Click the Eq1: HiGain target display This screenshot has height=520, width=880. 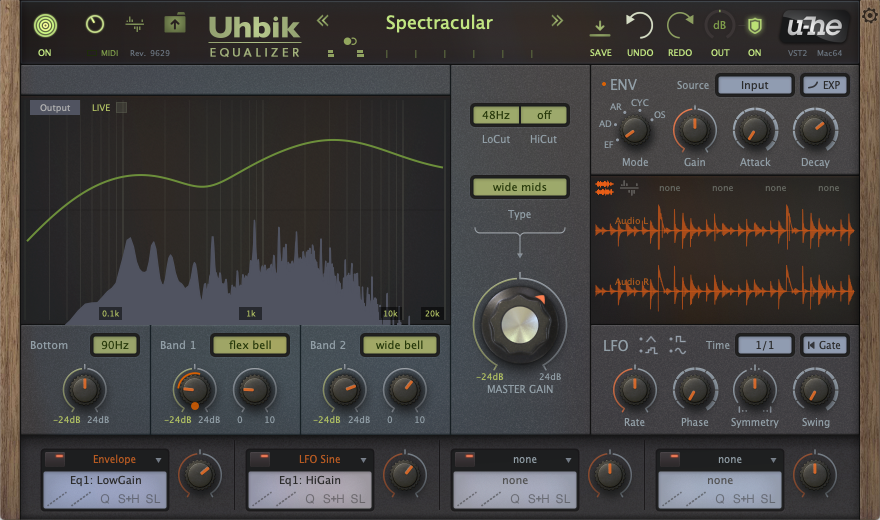(x=310, y=480)
